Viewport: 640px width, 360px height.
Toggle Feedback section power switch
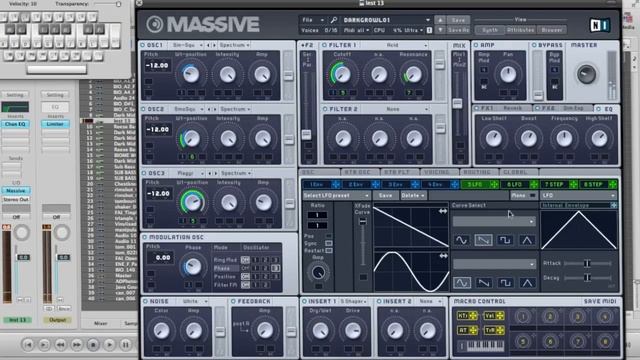point(233,301)
